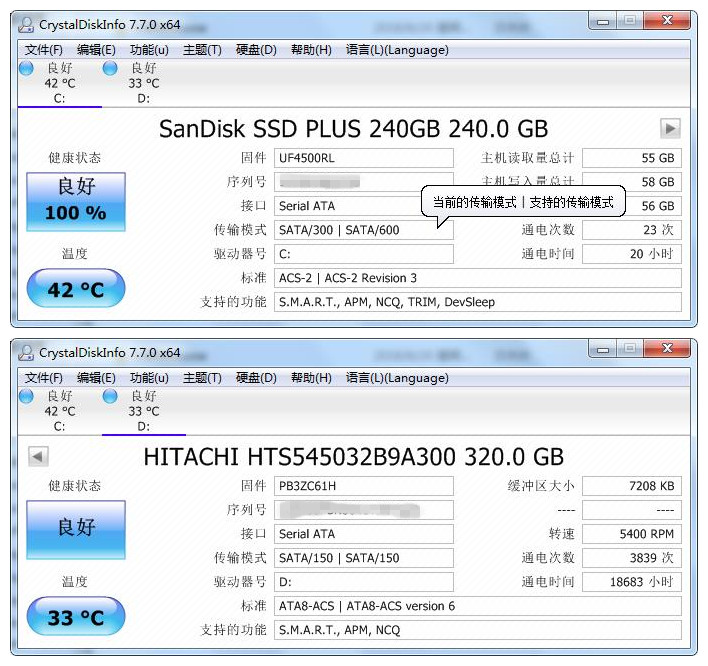
Task: Click Hitachi temperature 33 °C button
Action: [76, 616]
